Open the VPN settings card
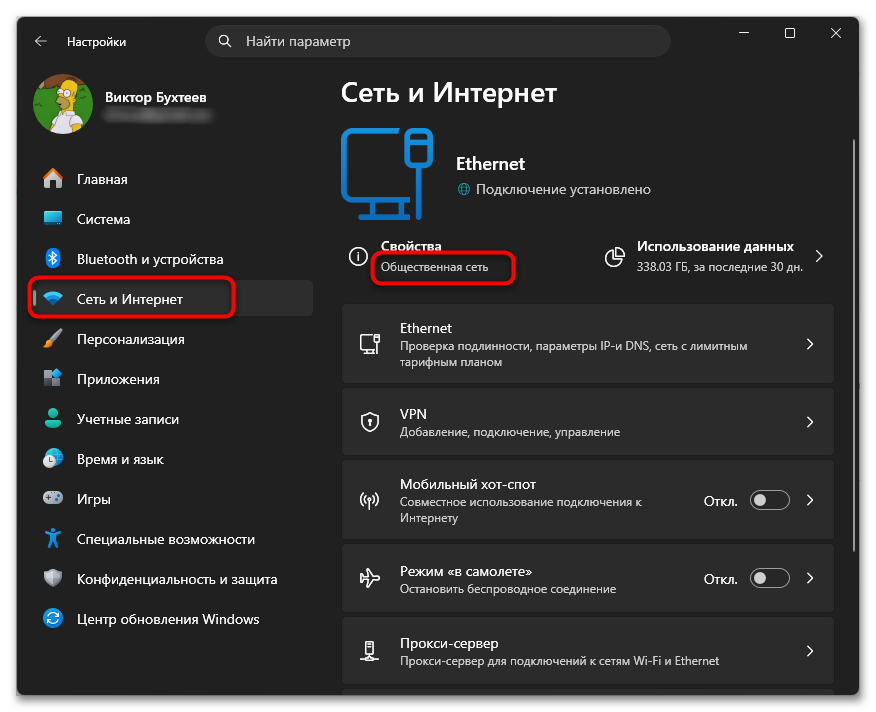The height and width of the screenshot is (712, 876). [587, 422]
